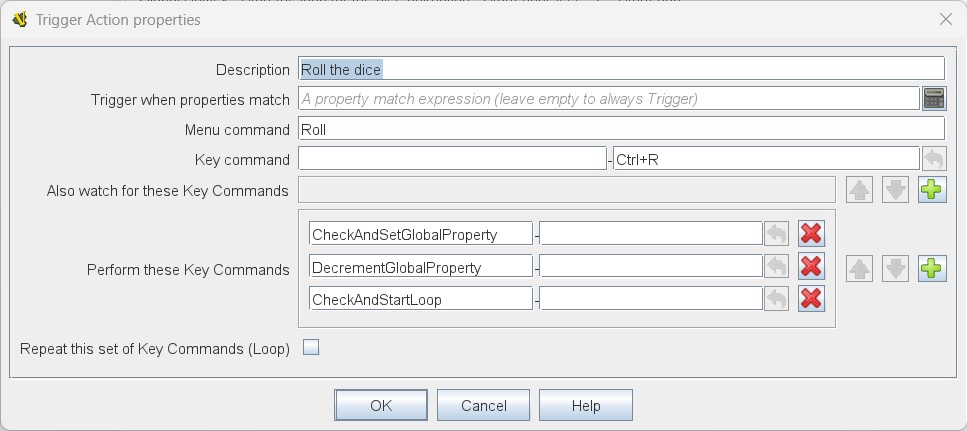The height and width of the screenshot is (431, 967).
Task: Delete the DecrementGlobalProperty key command row
Action: (811, 267)
